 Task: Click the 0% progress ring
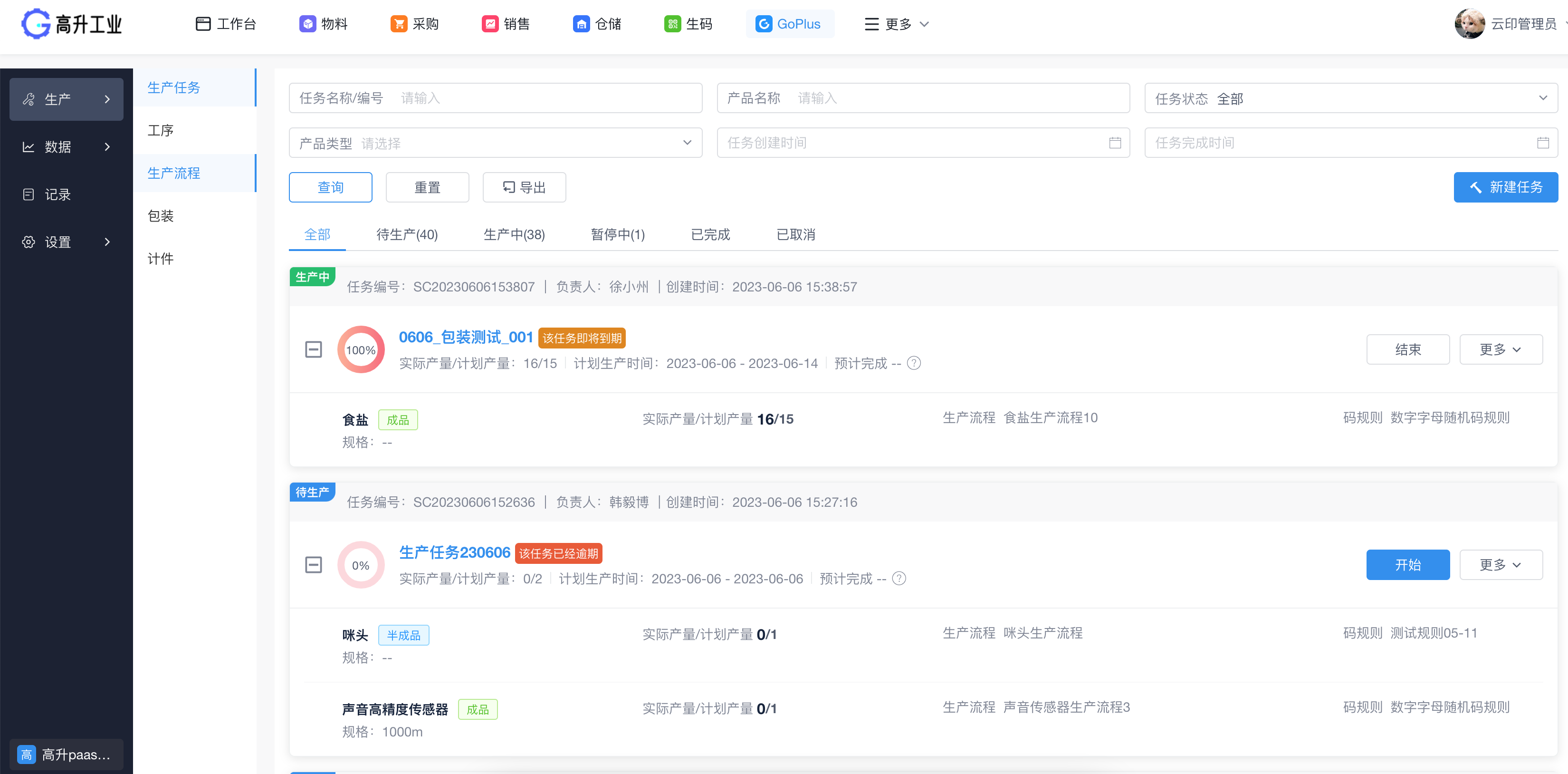coord(361,565)
